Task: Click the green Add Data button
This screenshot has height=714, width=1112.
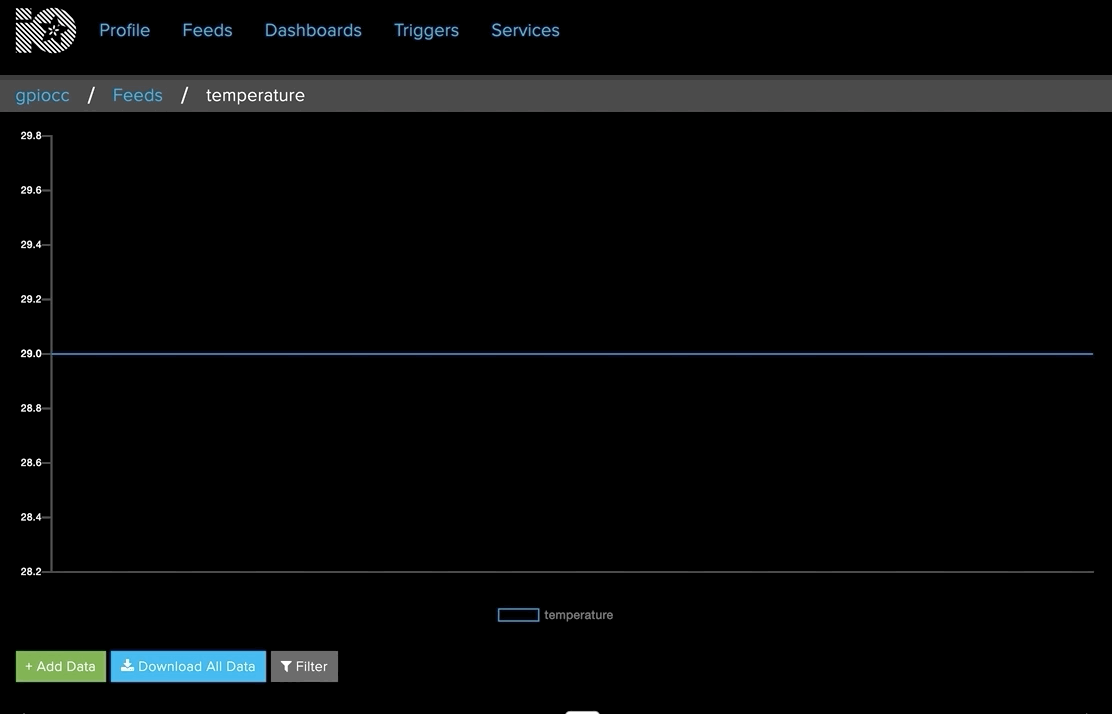Action: 61,666
